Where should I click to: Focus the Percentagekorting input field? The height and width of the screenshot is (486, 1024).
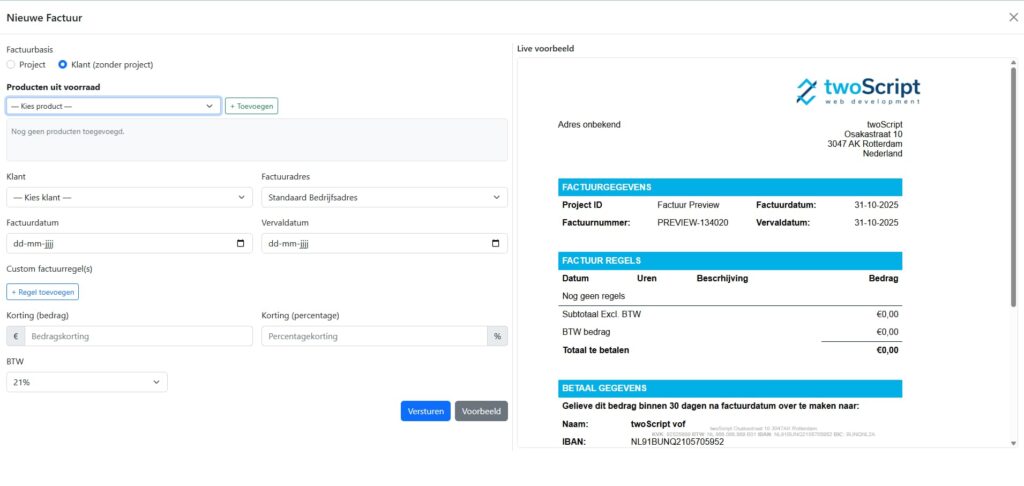pos(374,336)
